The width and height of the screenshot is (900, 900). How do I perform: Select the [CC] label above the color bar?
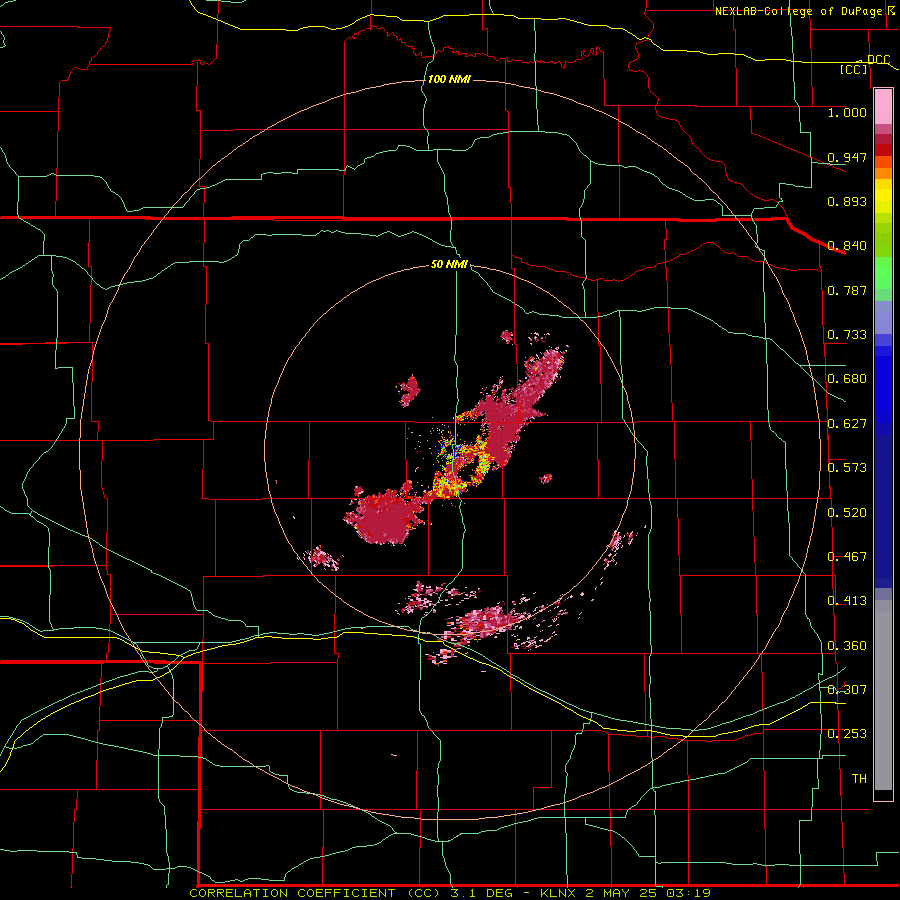854,69
